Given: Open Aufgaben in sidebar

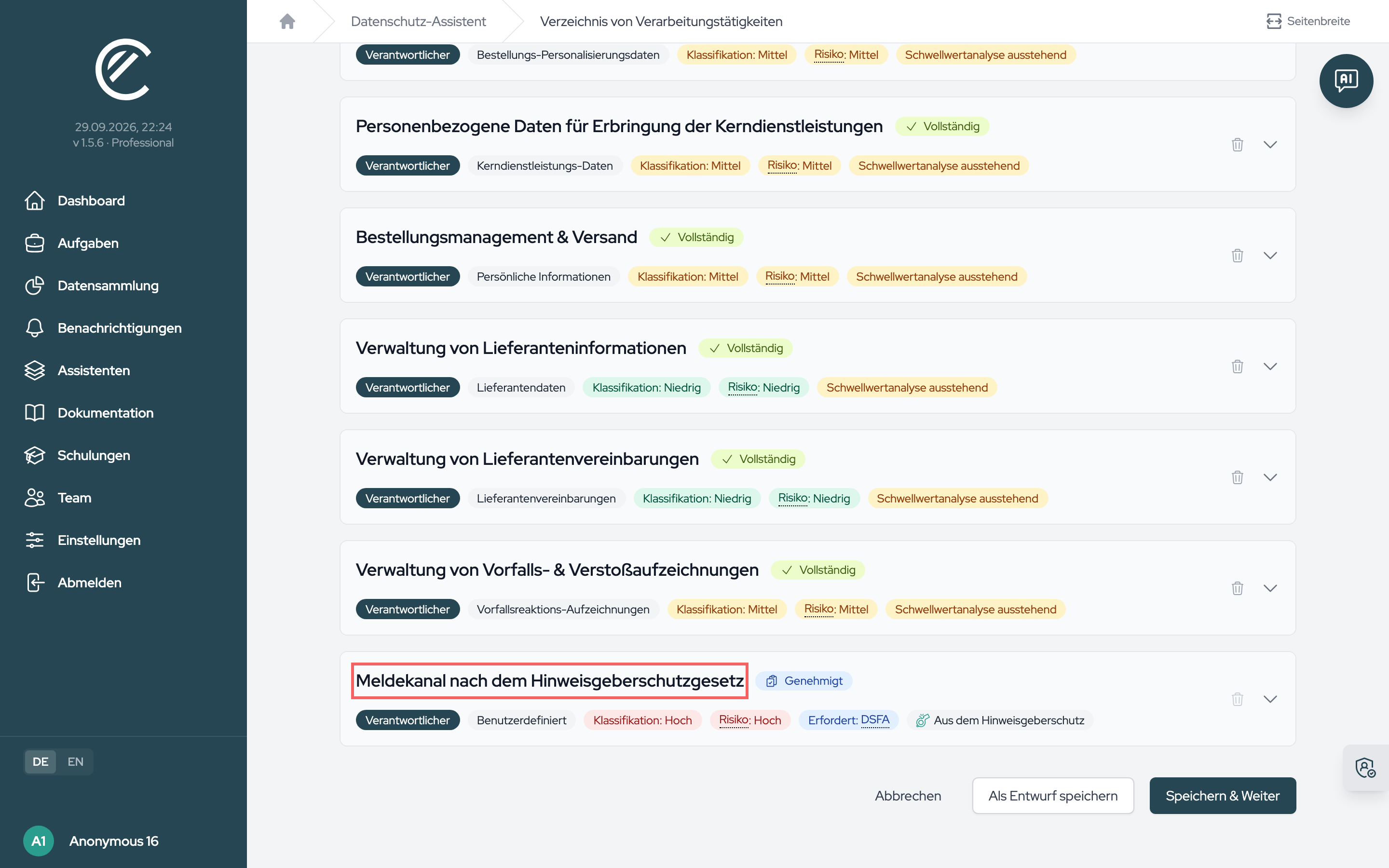Looking at the screenshot, I should [x=72, y=244].
